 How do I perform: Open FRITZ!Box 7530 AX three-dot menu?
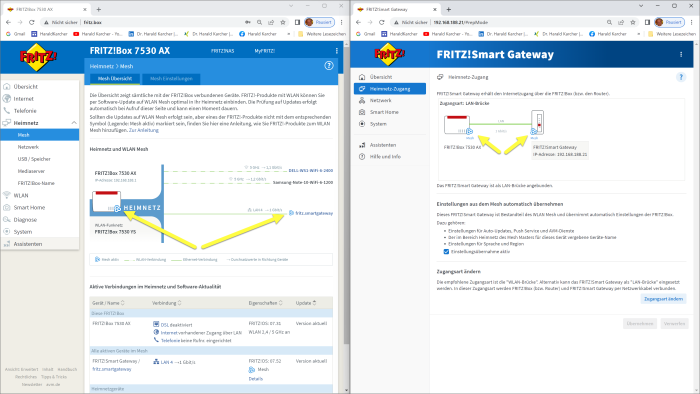[x=337, y=51]
